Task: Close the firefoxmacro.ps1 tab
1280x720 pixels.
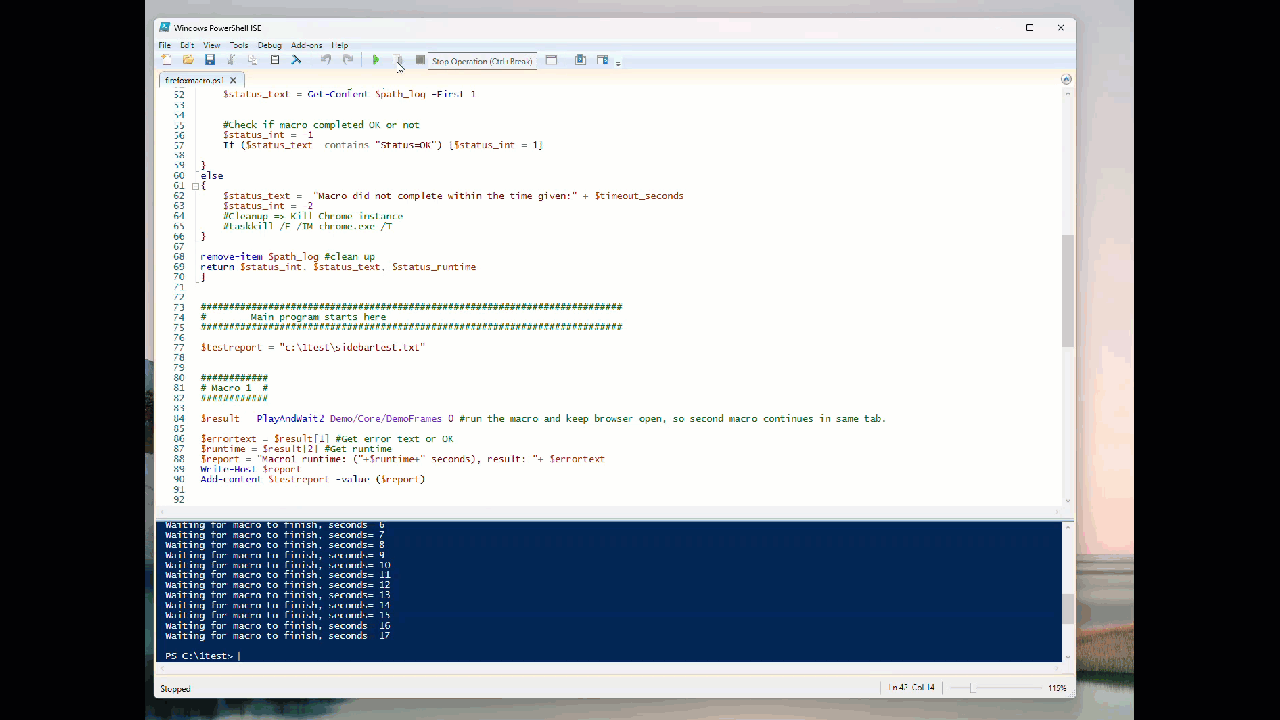Action: [x=233, y=80]
